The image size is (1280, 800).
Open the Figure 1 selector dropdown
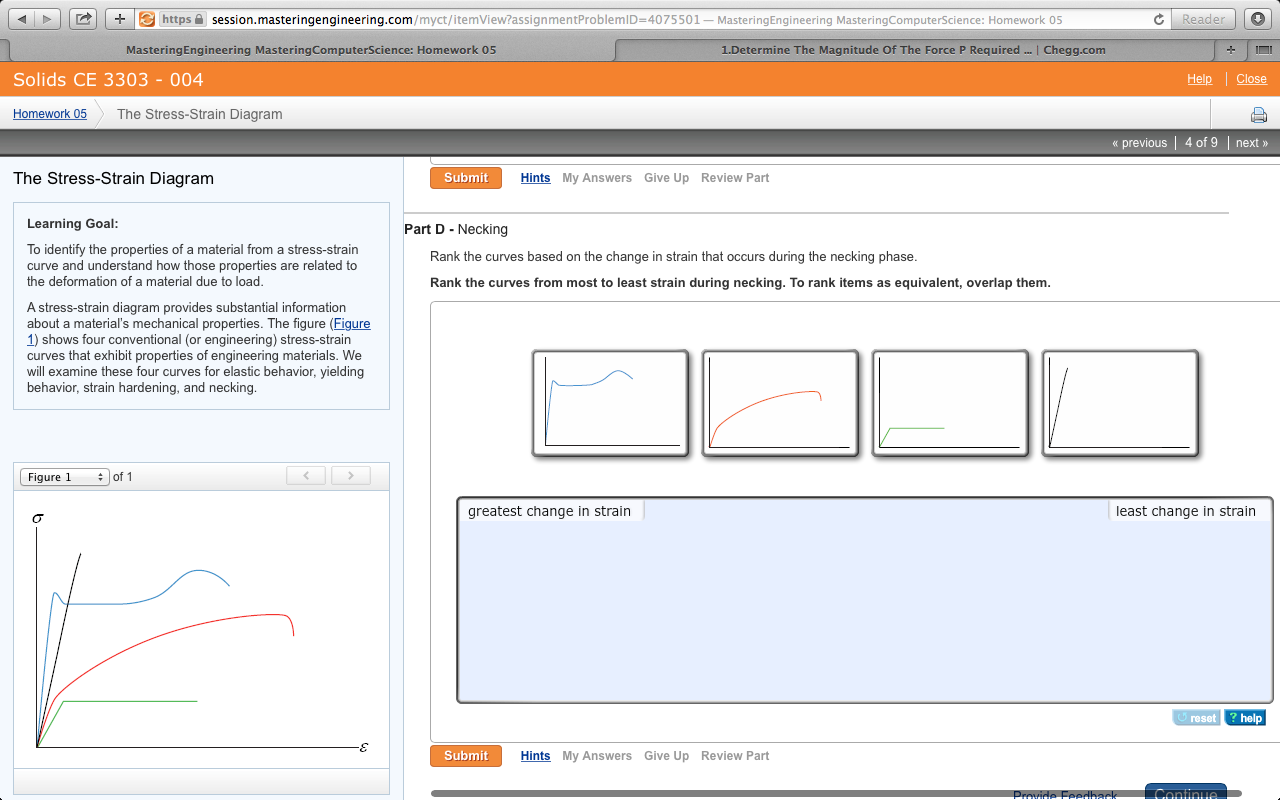point(64,477)
